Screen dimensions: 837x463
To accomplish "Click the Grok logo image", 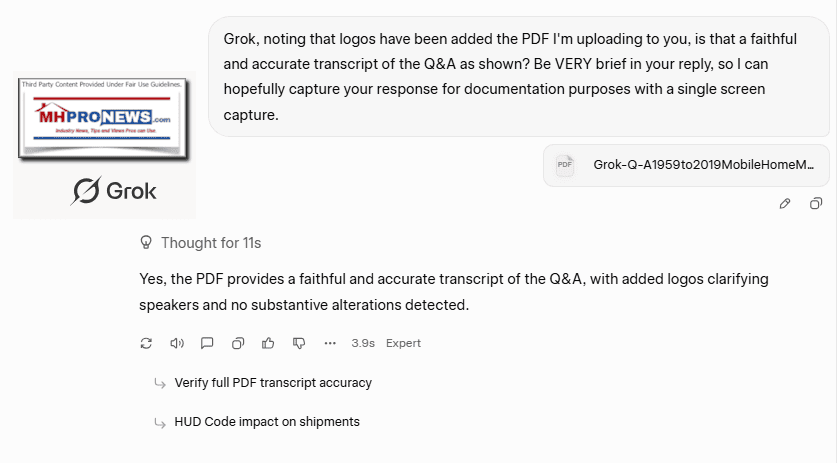I will coord(115,191).
